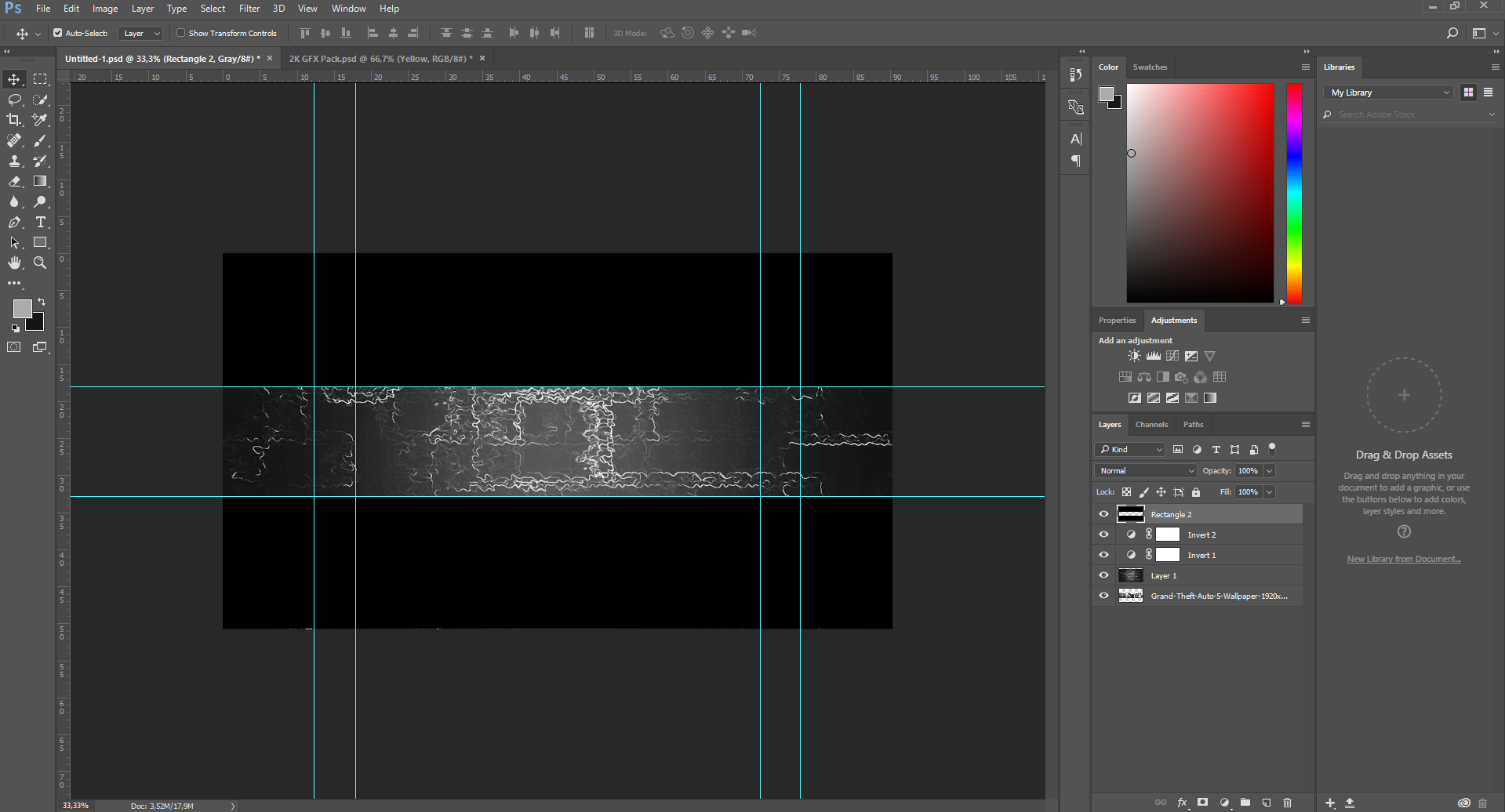Add a Hue/Saturation adjustment

(x=1125, y=377)
